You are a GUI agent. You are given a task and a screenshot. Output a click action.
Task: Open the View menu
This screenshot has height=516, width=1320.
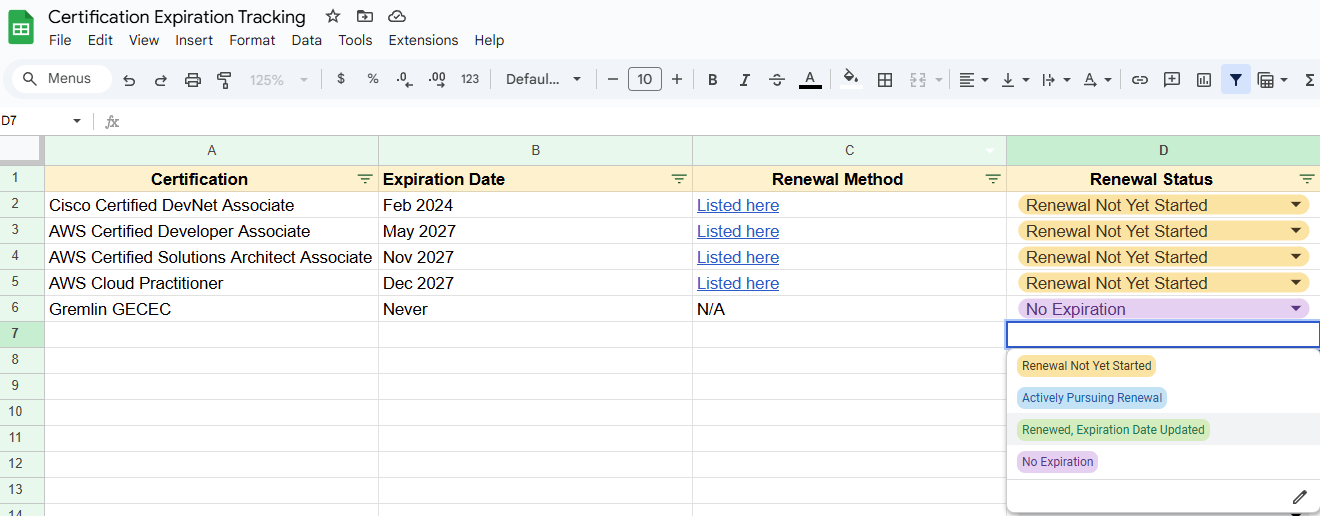tap(144, 40)
